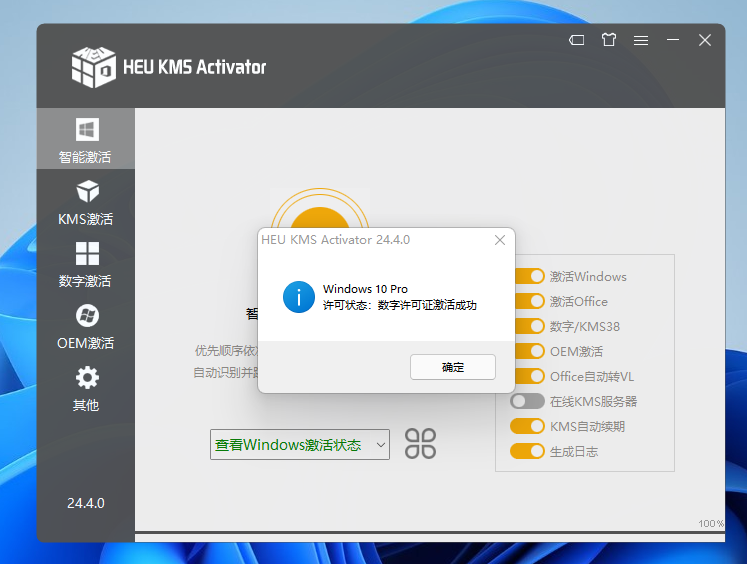Screen dimensions: 747x564
Task: Open the 智能激活 smart activation tab
Action: coord(86,139)
